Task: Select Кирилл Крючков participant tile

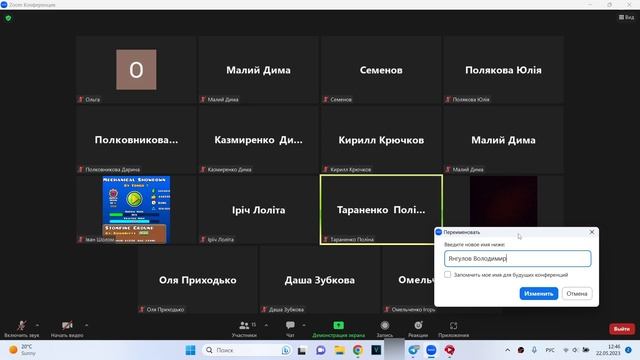Action: pyautogui.click(x=381, y=140)
